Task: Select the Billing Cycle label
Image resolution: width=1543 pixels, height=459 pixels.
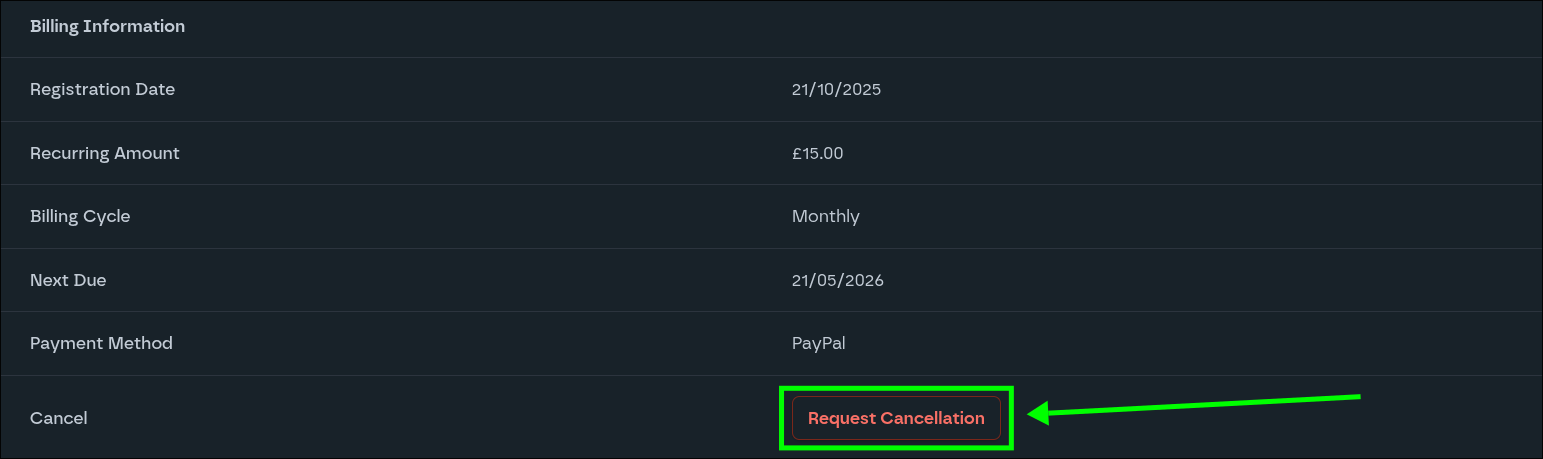Action: [x=80, y=216]
